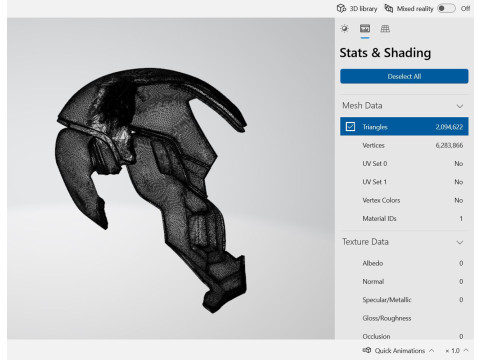Toggle the Mixed reality switch
Screen dimensions: 480x360
[447, 8]
